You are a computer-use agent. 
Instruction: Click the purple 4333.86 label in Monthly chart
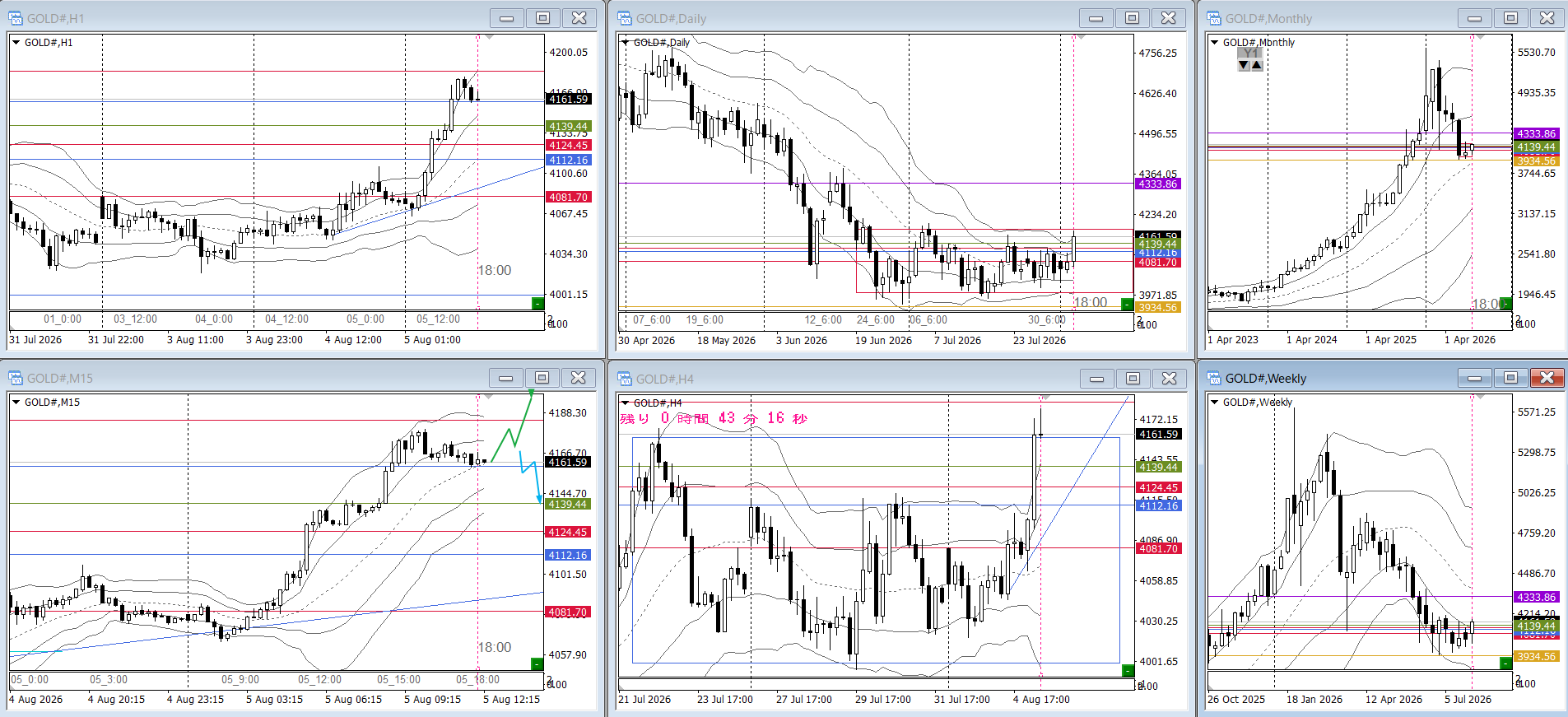tap(1537, 134)
